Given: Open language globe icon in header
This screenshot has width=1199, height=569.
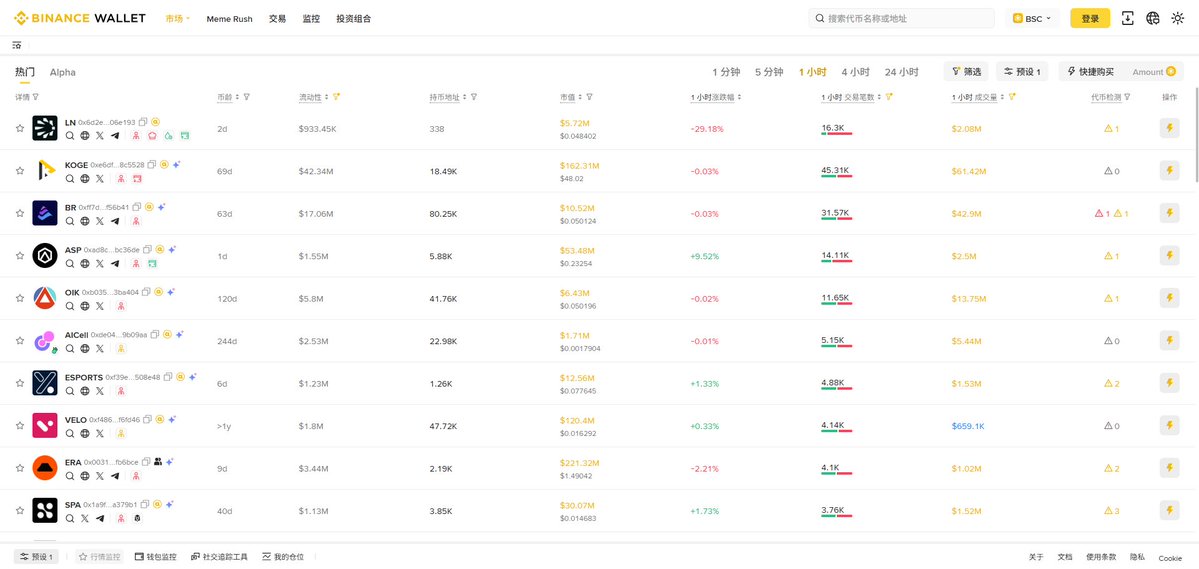Looking at the screenshot, I should [1152, 18].
